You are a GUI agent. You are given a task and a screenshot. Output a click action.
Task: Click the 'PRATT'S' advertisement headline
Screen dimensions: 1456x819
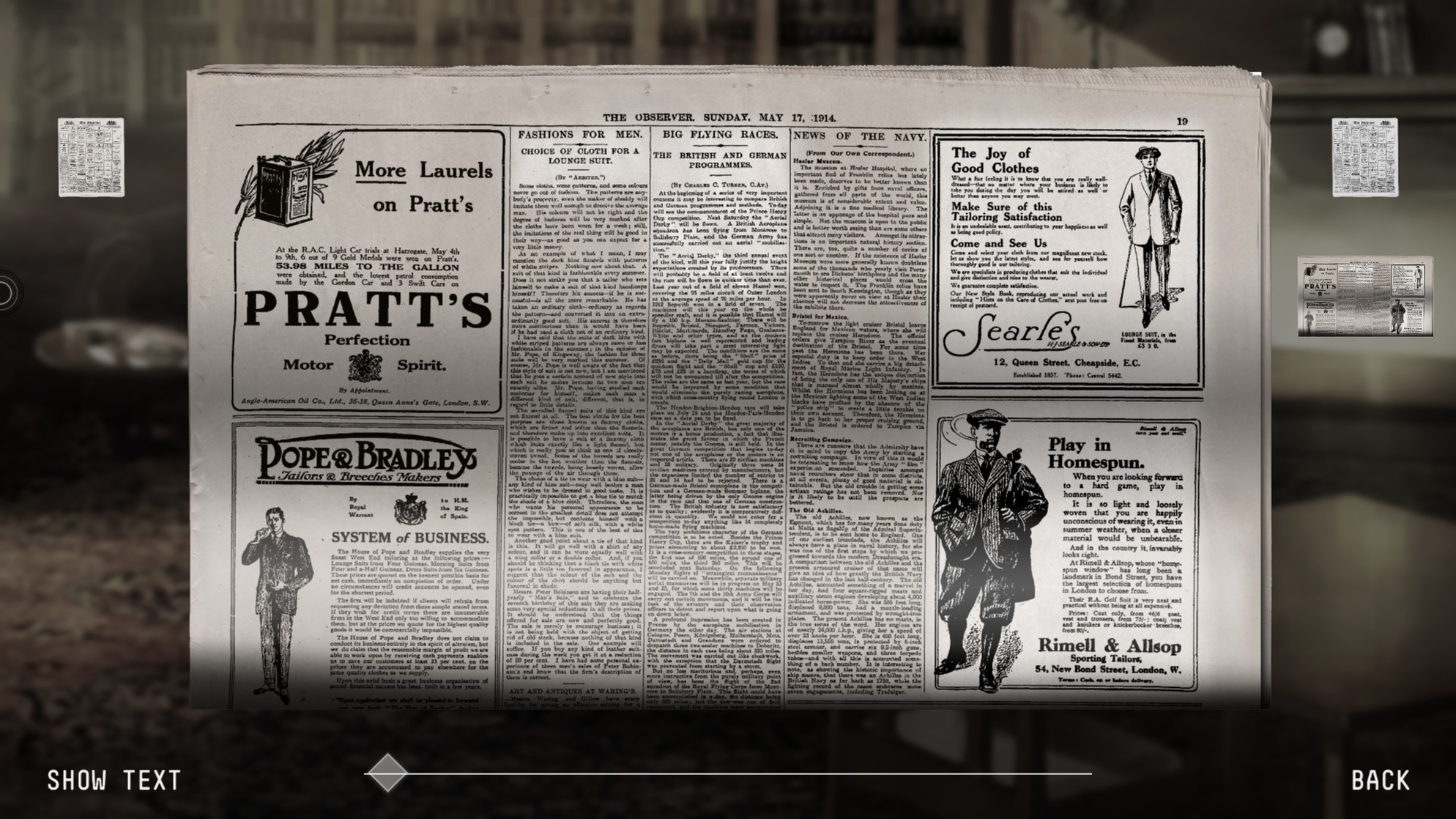click(x=368, y=310)
